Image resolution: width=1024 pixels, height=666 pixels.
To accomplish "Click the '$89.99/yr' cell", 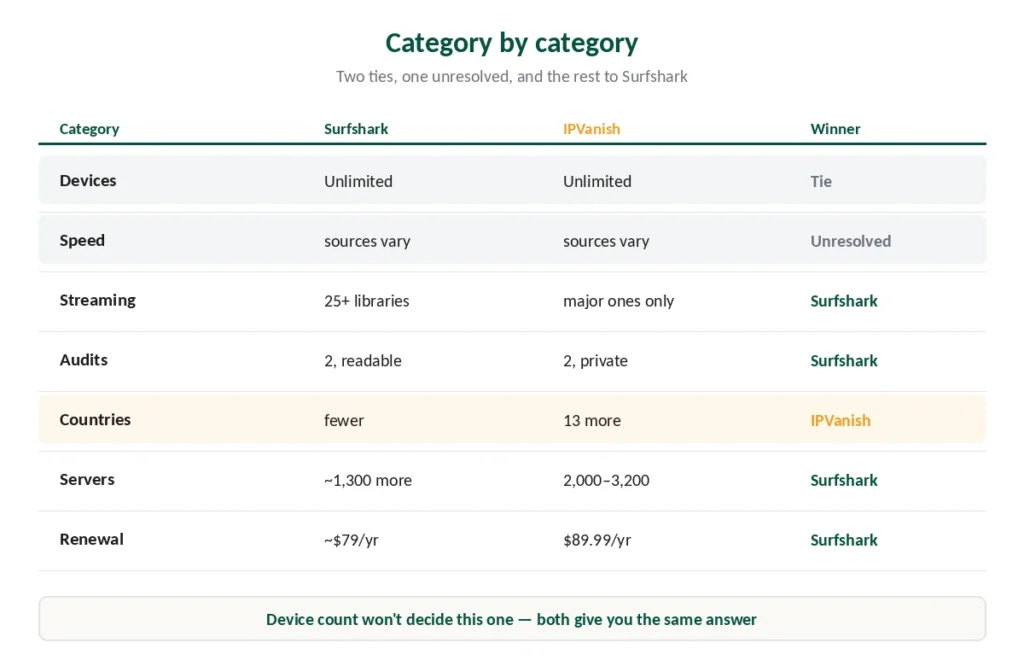I will pyautogui.click(x=597, y=540).
